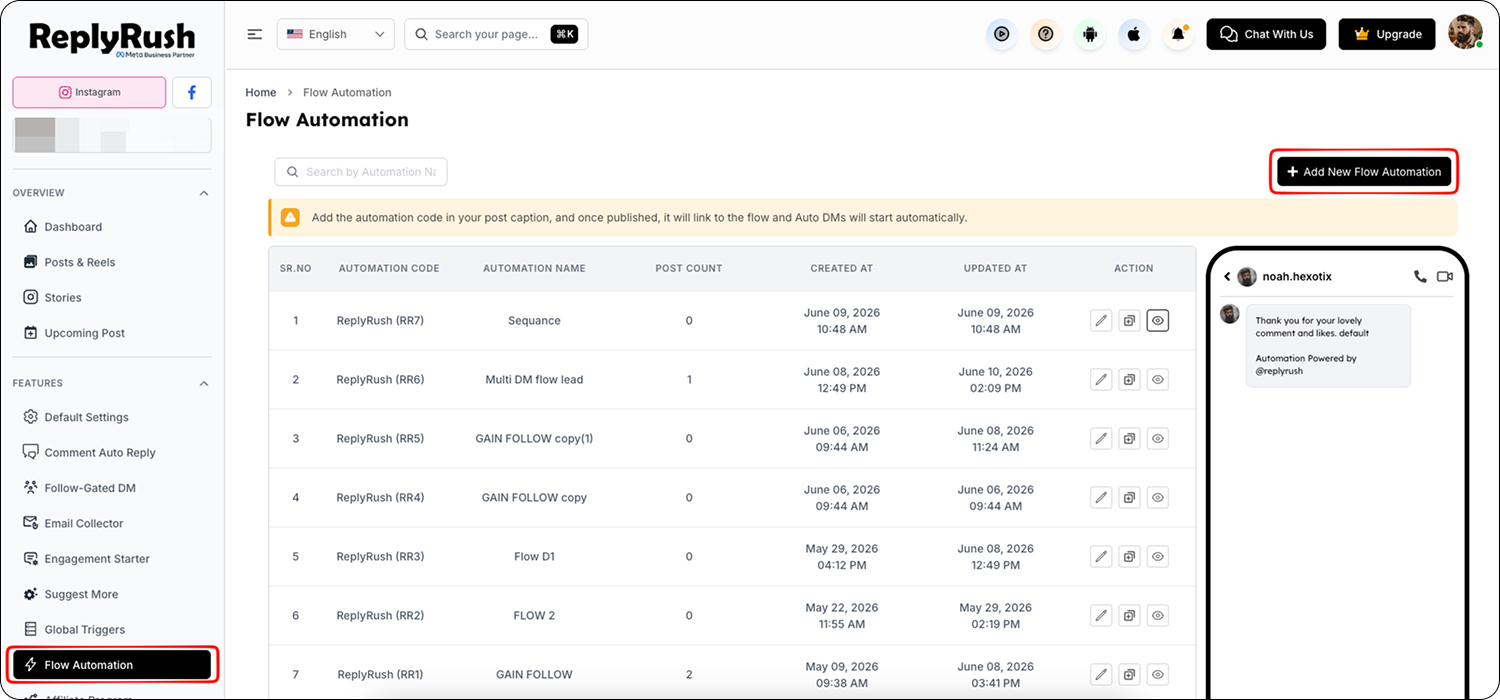Duplicate the Flow D1 automation
Viewport: 1500px width, 700px height.
1129,556
